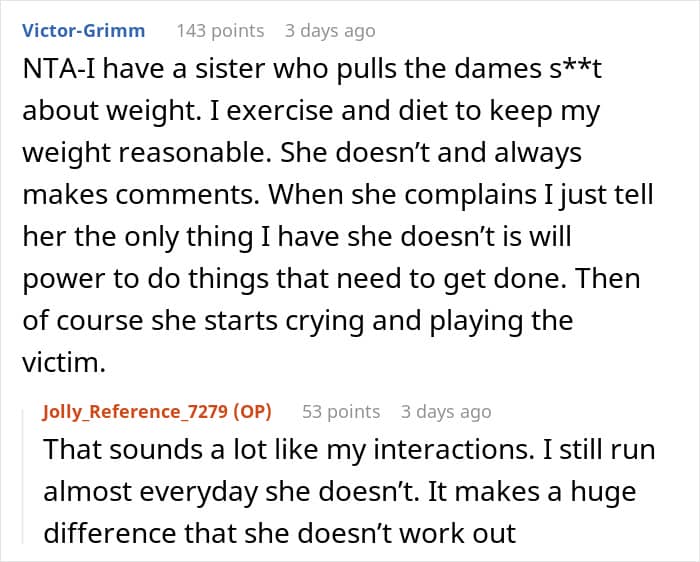
Task: Click the OP reply's "3 days ago" timestamp
Action: pyautogui.click(x=446, y=411)
